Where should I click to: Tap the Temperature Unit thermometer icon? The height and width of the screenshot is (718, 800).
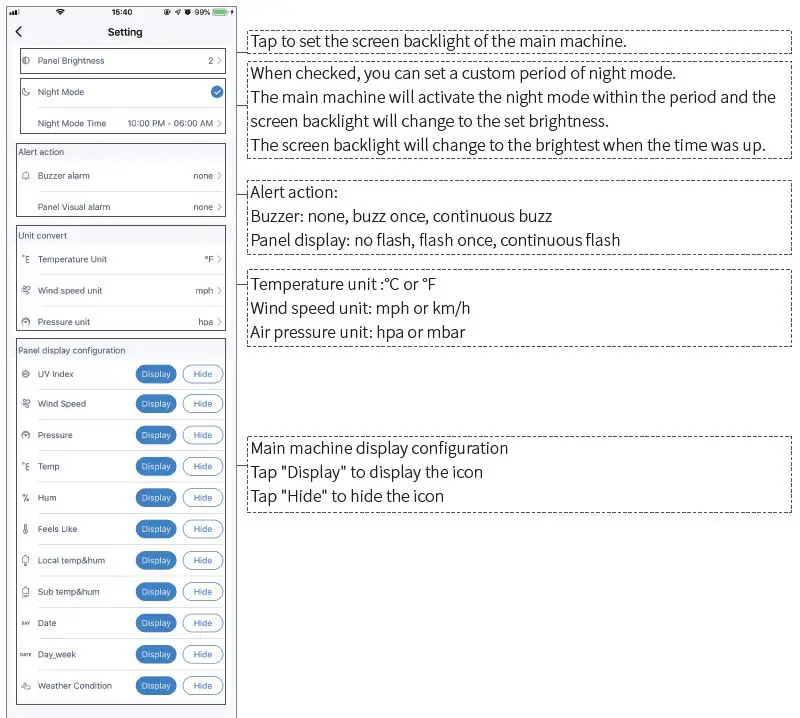click(26, 259)
